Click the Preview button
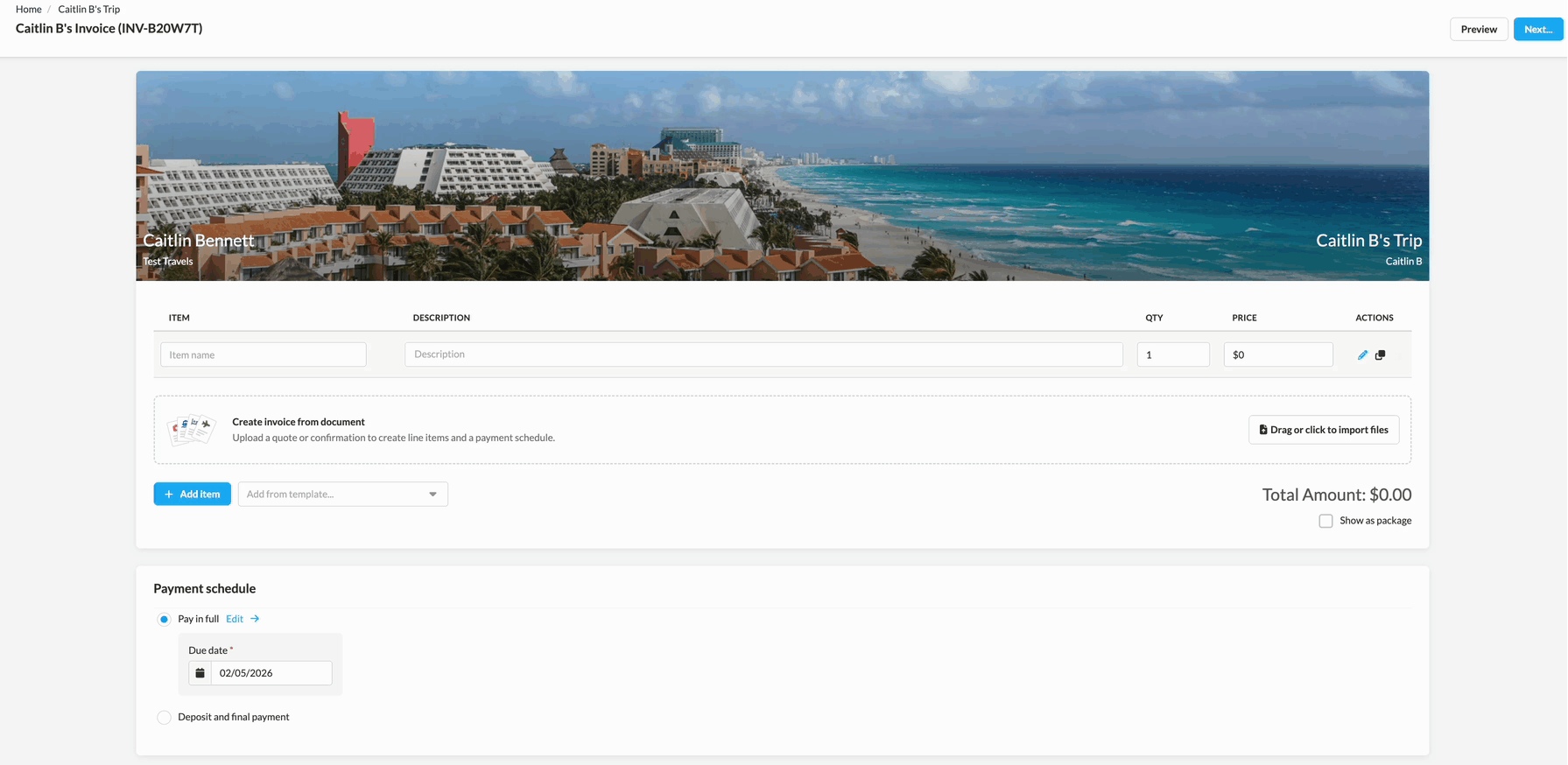The image size is (1568, 765). coord(1478,29)
